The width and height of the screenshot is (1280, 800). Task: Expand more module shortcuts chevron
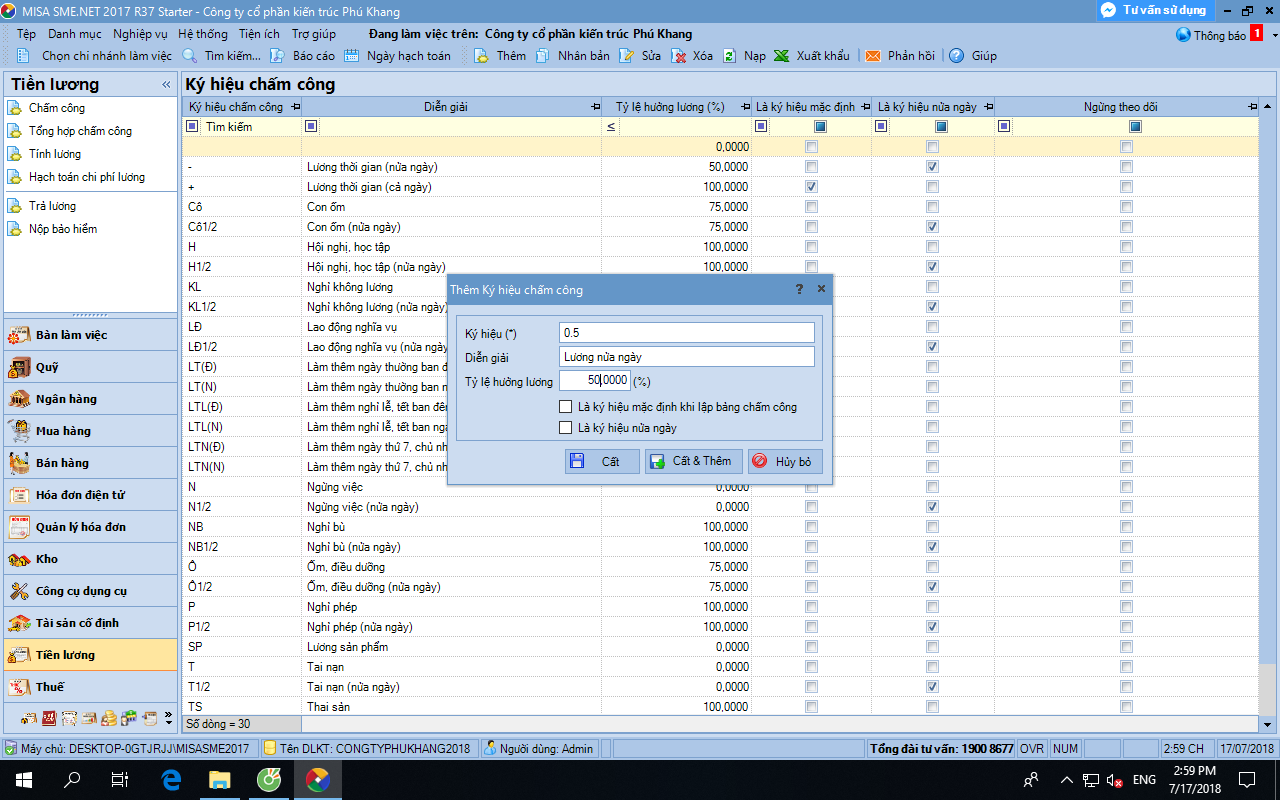[x=168, y=717]
